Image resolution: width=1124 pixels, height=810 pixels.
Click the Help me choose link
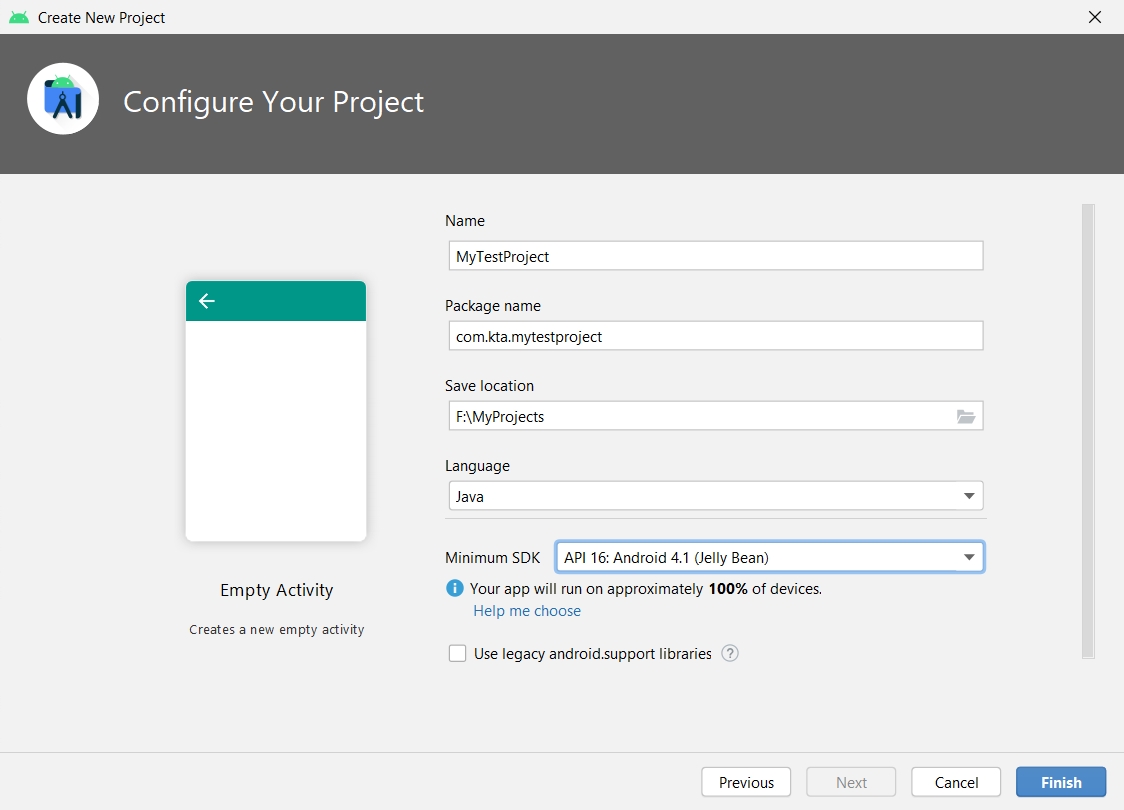click(527, 611)
